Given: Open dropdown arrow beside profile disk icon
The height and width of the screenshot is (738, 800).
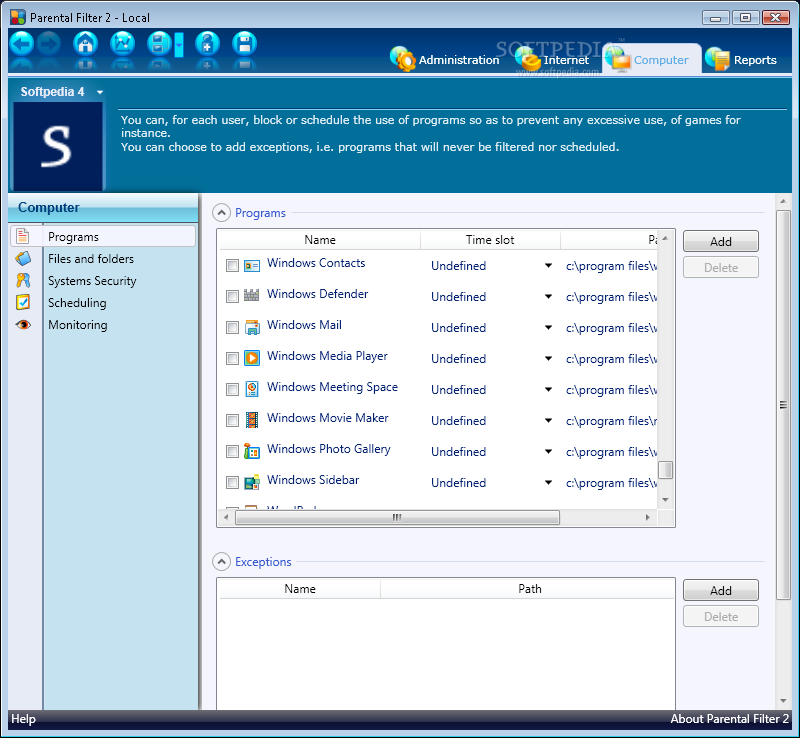Looking at the screenshot, I should pyautogui.click(x=179, y=44).
